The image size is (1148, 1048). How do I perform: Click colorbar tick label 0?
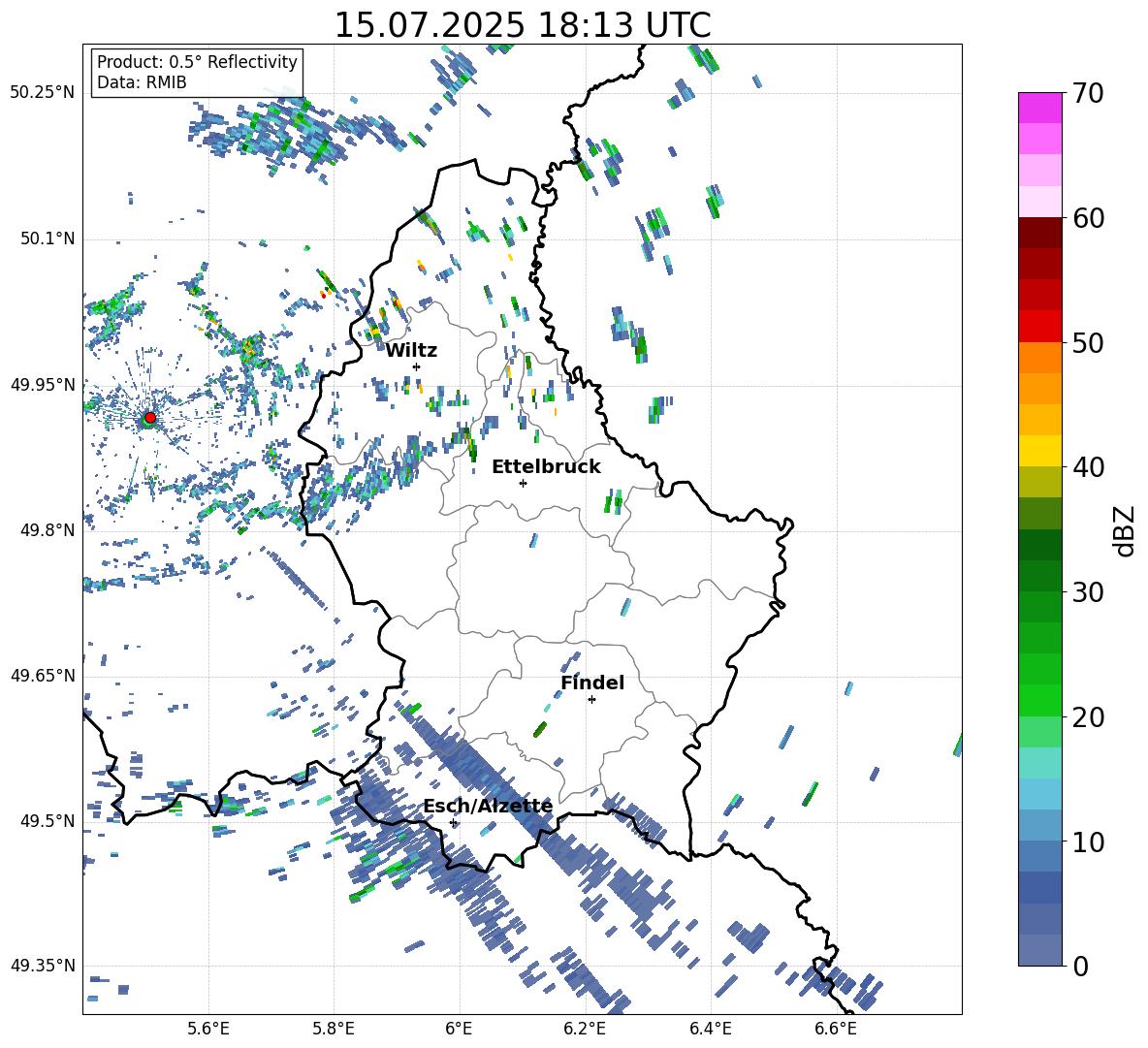click(x=1080, y=967)
